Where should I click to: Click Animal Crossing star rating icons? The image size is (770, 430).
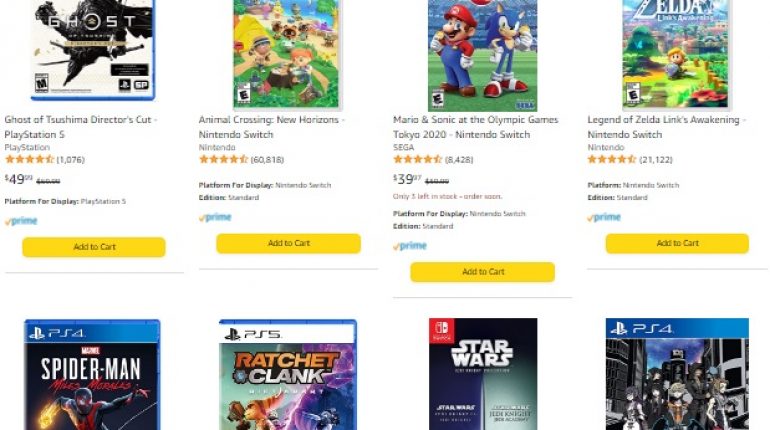pos(223,159)
